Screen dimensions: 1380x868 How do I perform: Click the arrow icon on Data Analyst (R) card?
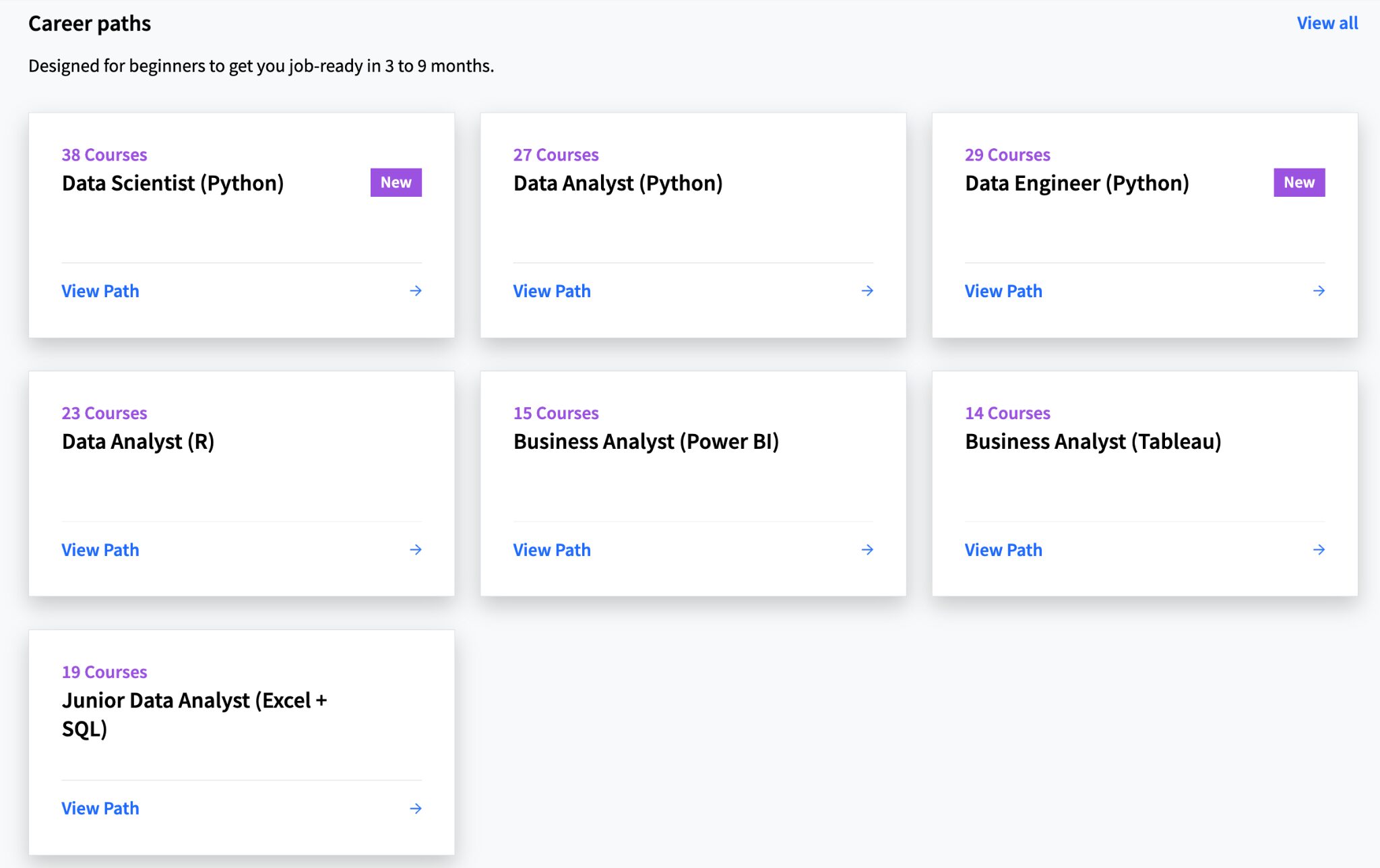(x=416, y=549)
